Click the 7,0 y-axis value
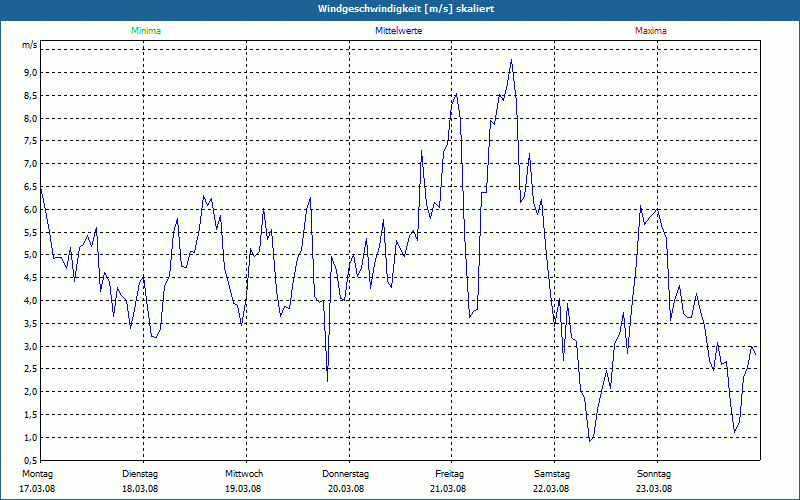This screenshot has width=800, height=500. coord(31,164)
